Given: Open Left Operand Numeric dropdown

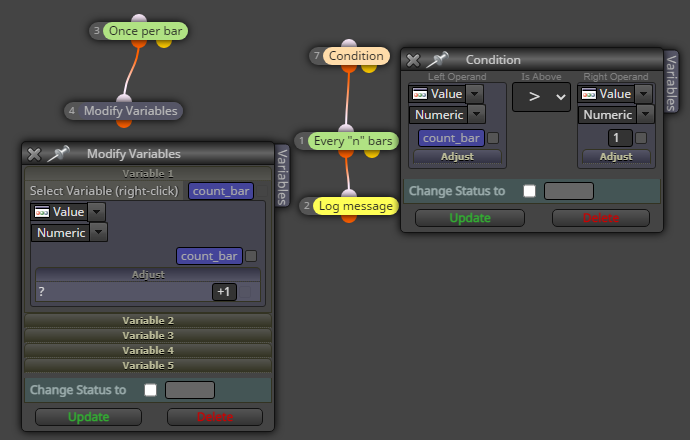Looking at the screenshot, I should (477, 115).
